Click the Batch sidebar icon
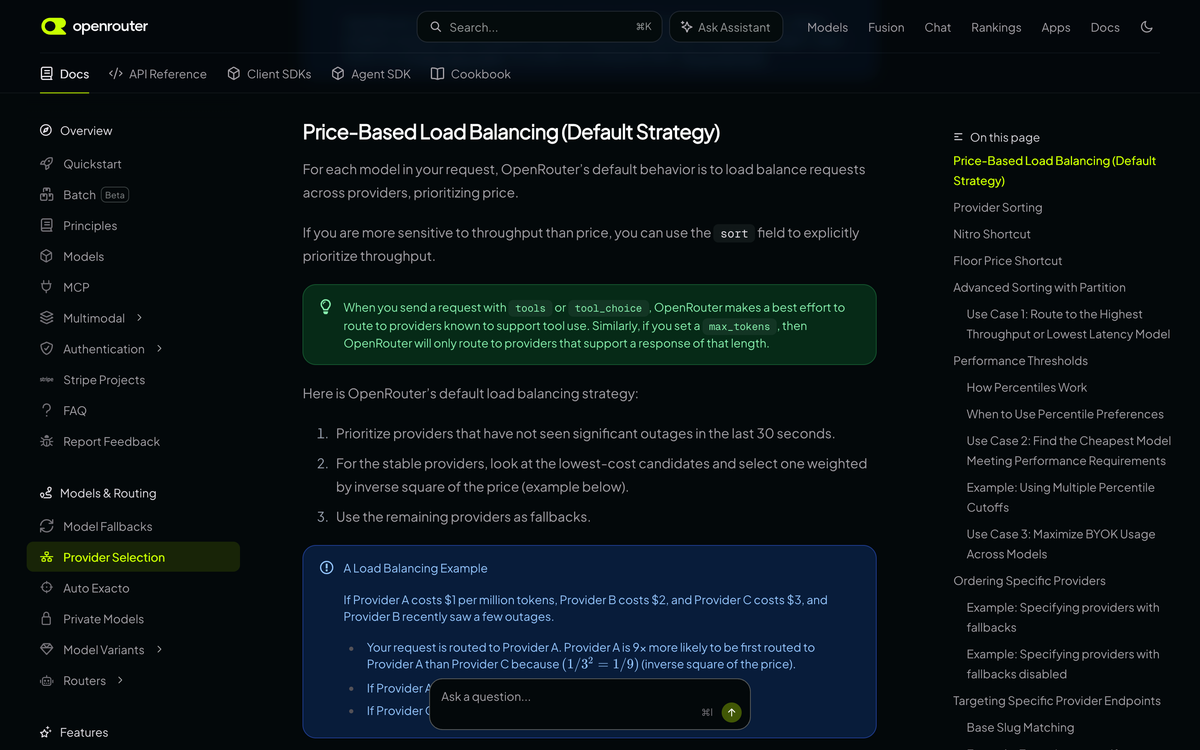Image resolution: width=1200 pixels, height=750 pixels. click(x=46, y=195)
